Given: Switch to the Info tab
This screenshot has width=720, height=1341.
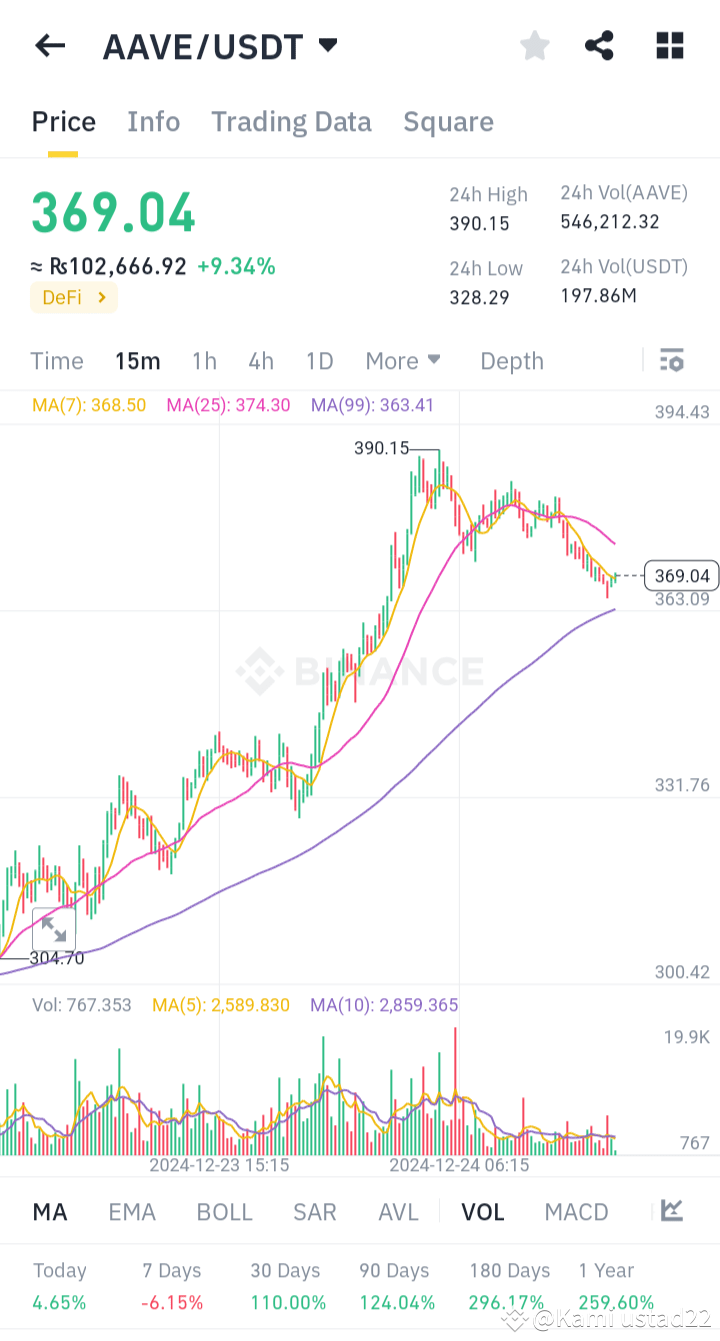Looking at the screenshot, I should click(153, 121).
